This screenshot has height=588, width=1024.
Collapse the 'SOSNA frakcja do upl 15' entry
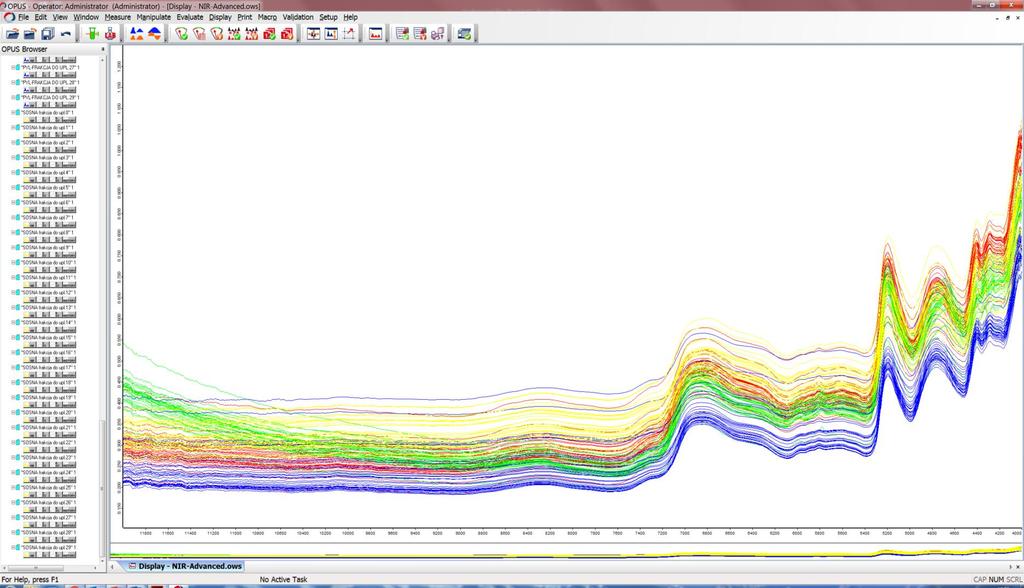click(13, 338)
